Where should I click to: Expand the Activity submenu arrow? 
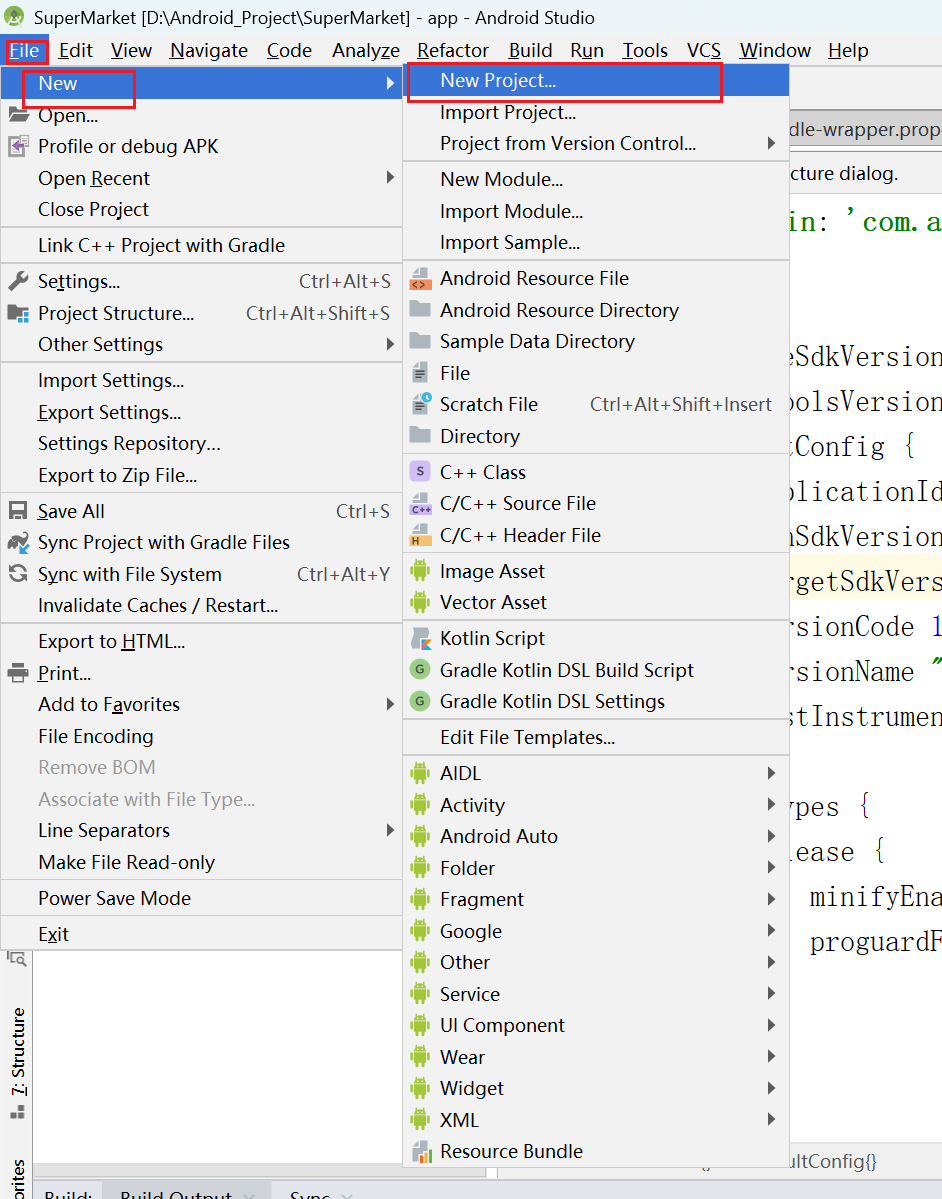click(x=771, y=804)
